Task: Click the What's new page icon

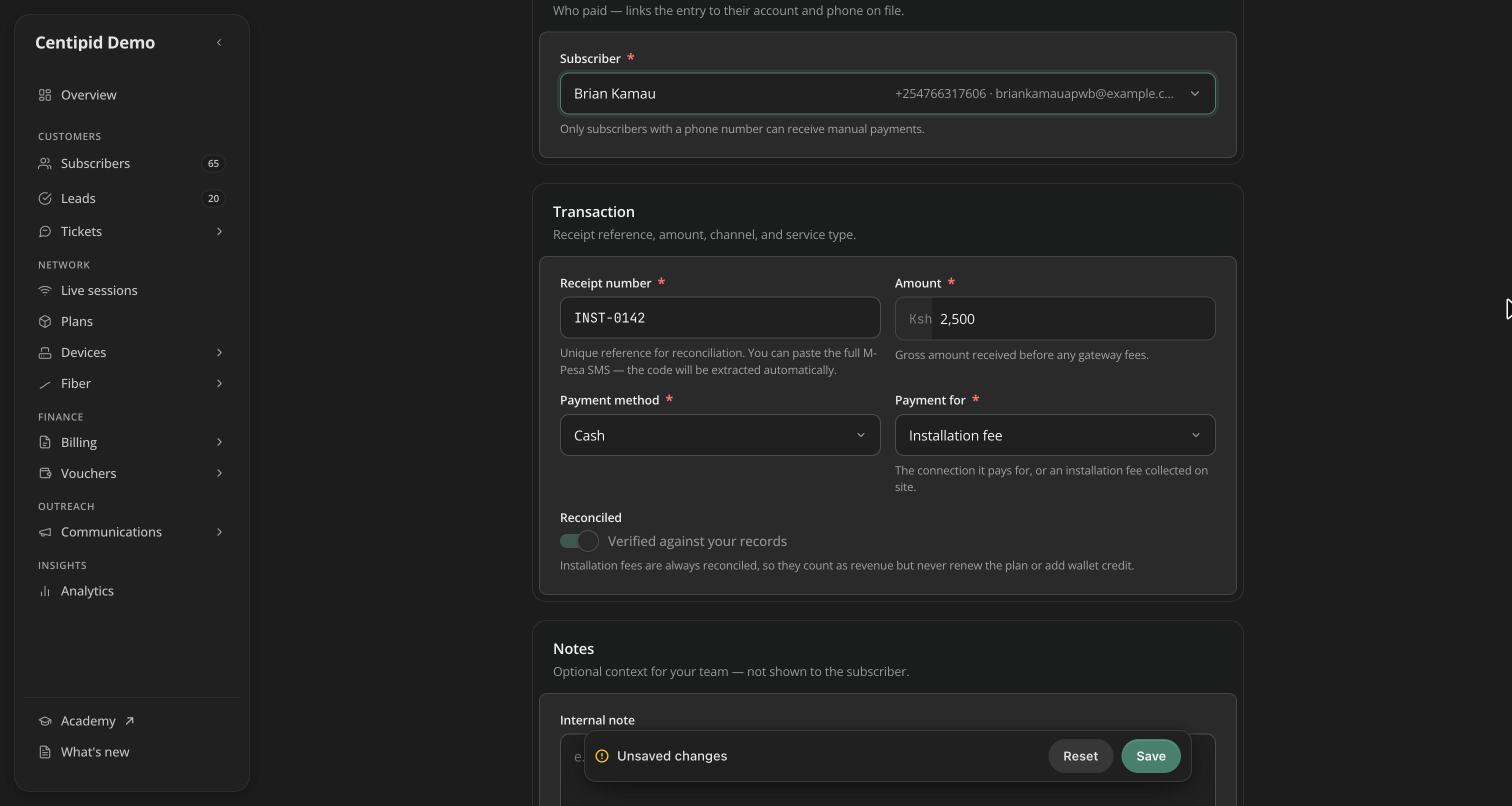Action: tap(45, 752)
